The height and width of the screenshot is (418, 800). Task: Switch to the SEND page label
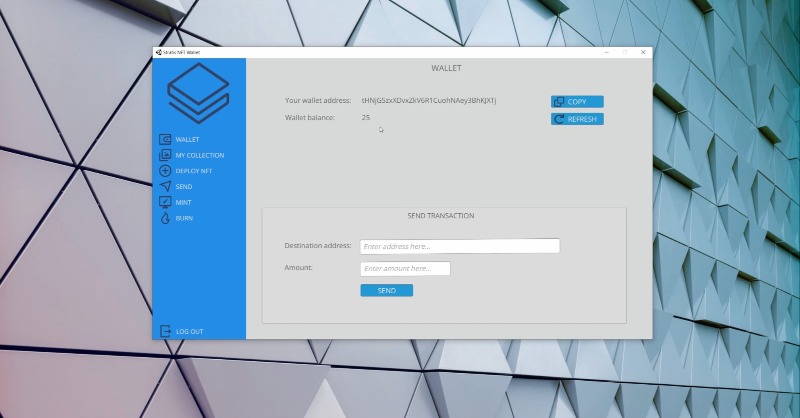(184, 187)
